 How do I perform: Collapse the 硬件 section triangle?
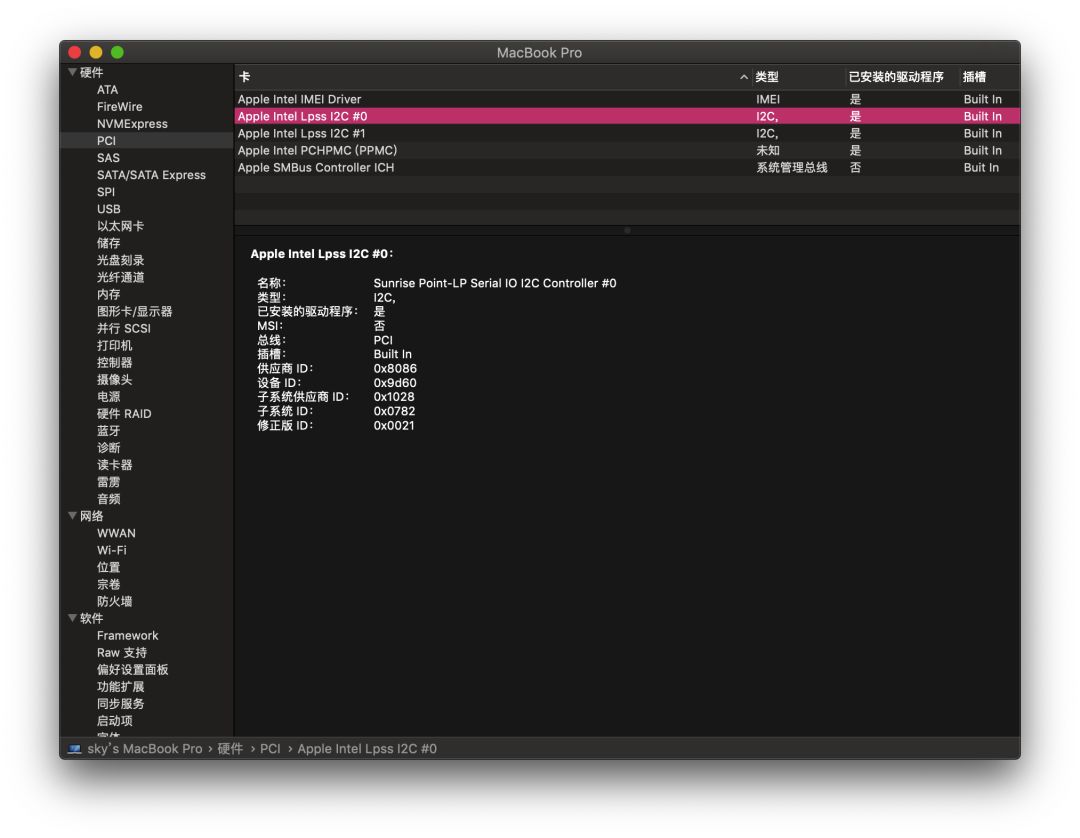point(72,72)
